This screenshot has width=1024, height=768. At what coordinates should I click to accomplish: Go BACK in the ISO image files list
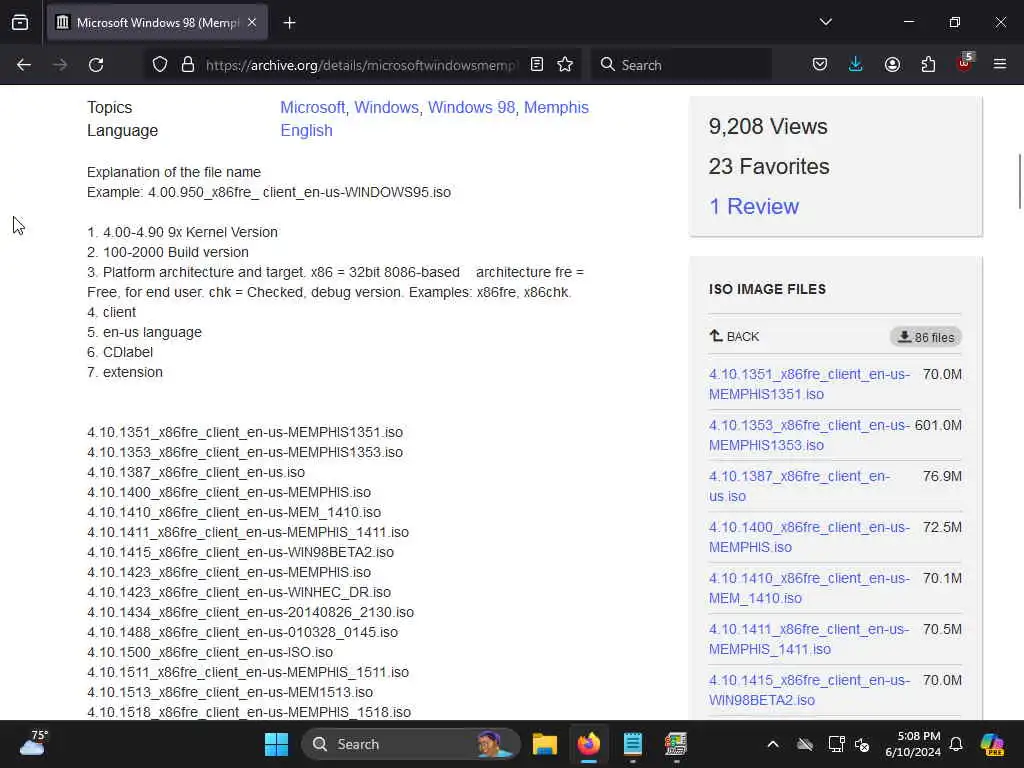[735, 336]
